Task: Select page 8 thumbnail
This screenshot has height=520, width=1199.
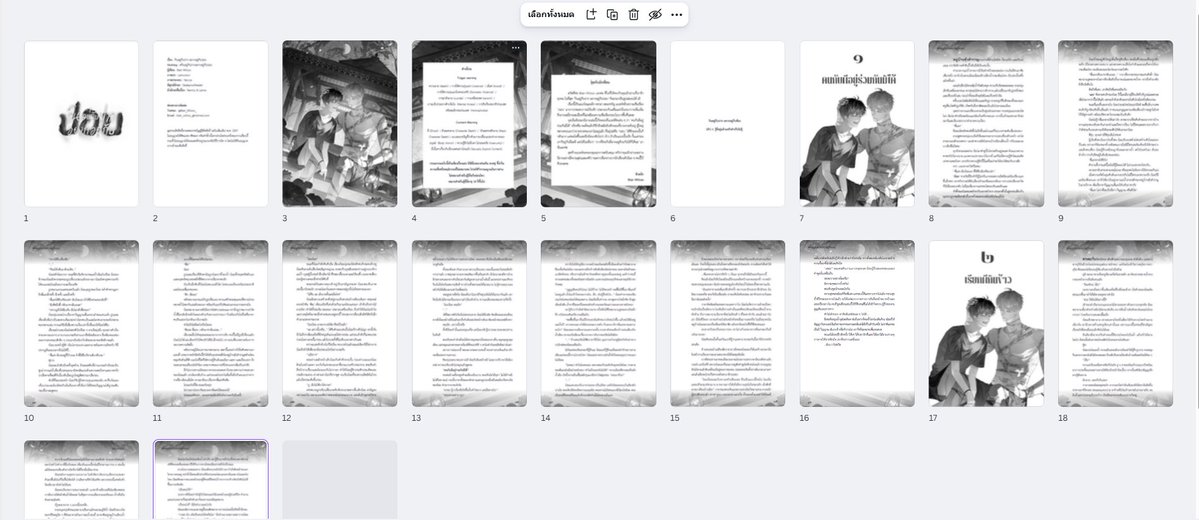Action: (986, 124)
